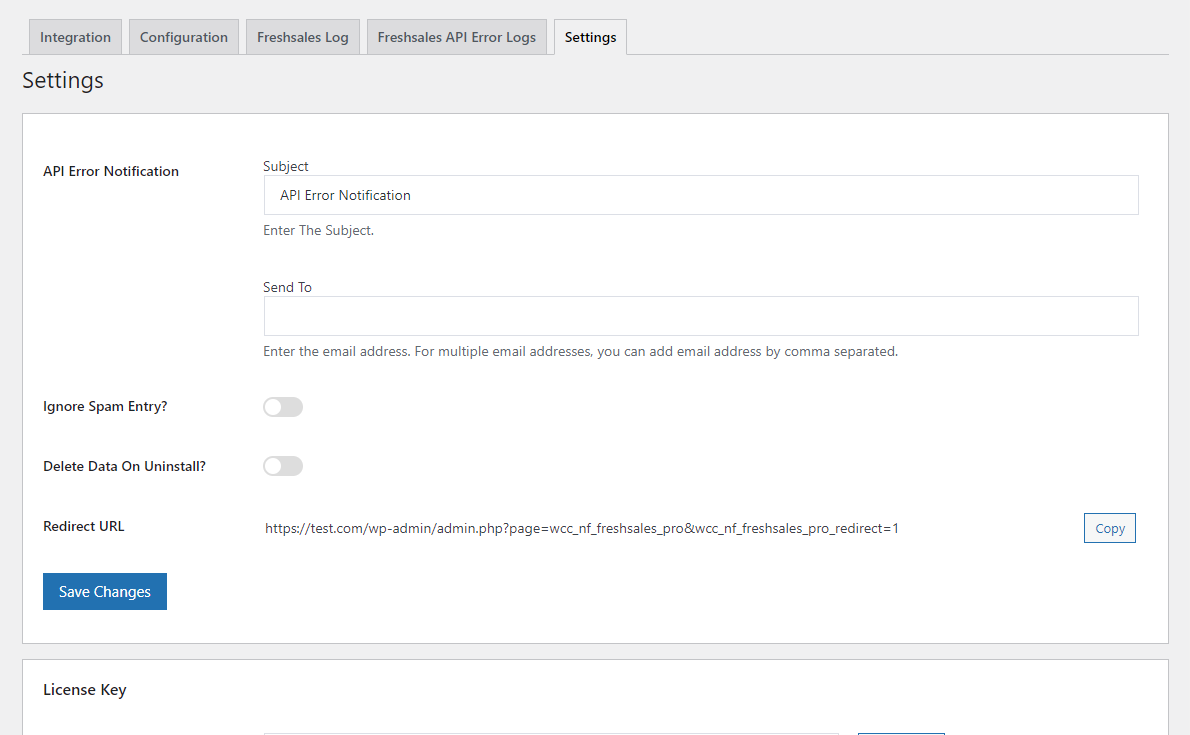Open the Configuration tab
Image resolution: width=1190 pixels, height=735 pixels.
[184, 37]
